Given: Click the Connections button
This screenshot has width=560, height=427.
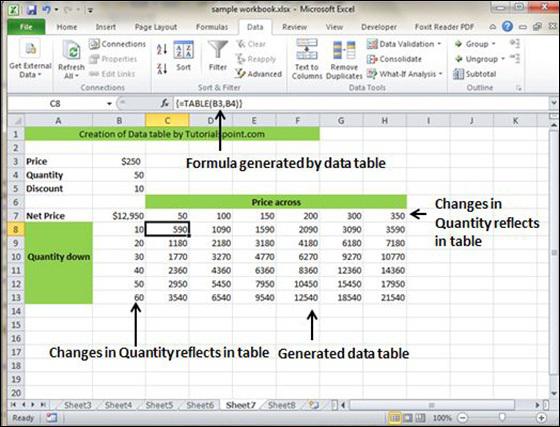Looking at the screenshot, I should [118, 44].
